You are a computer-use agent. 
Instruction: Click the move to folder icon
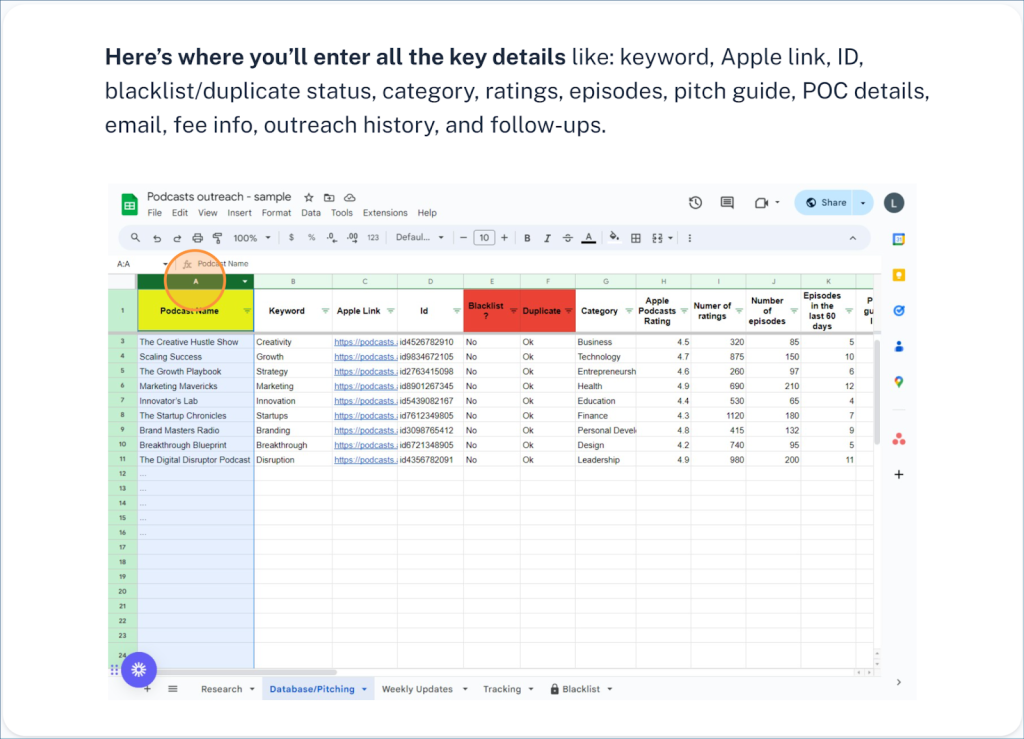point(329,197)
